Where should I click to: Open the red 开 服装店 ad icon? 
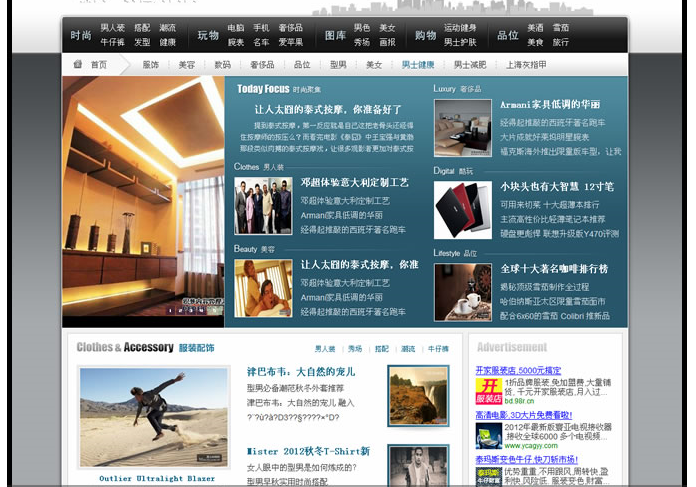point(489,391)
